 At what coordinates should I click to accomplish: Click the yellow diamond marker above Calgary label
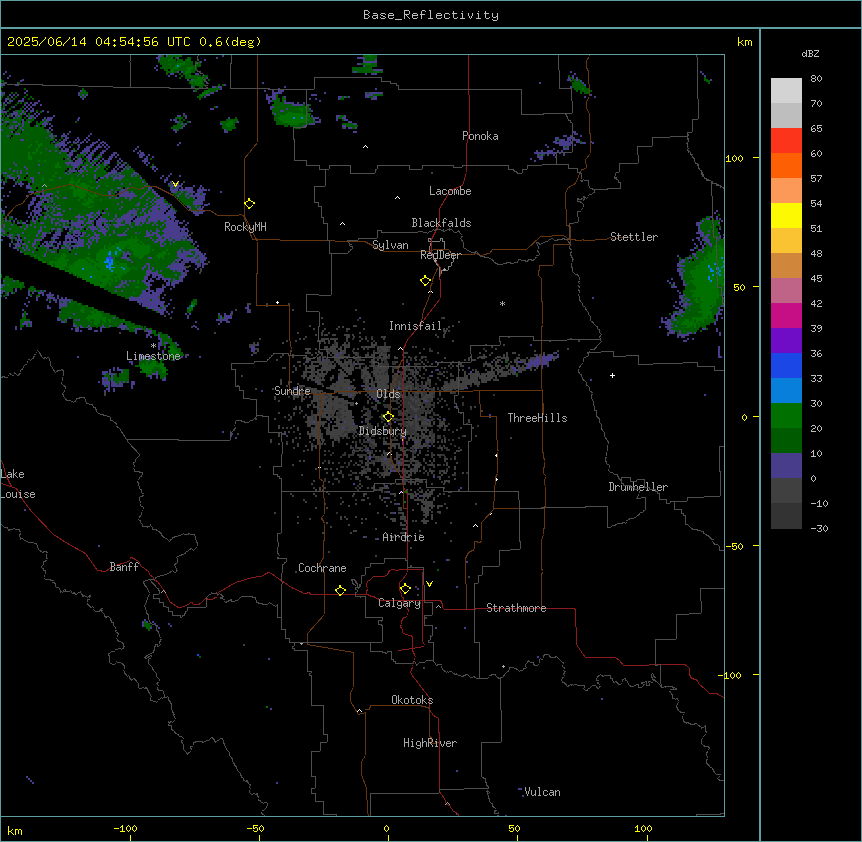405,589
